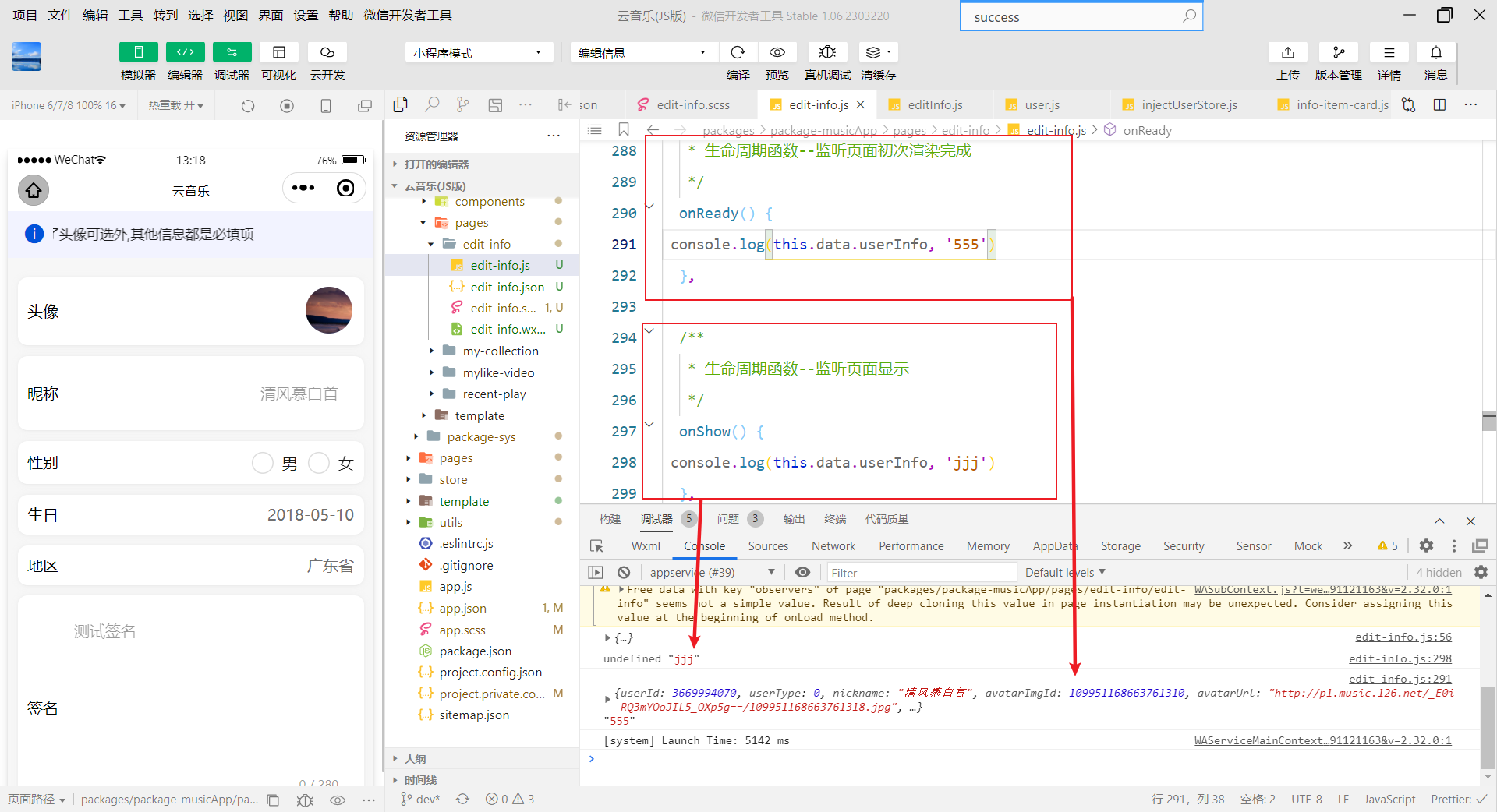The height and width of the screenshot is (812, 1497).
Task: Click the explorer files icon
Action: (x=401, y=104)
